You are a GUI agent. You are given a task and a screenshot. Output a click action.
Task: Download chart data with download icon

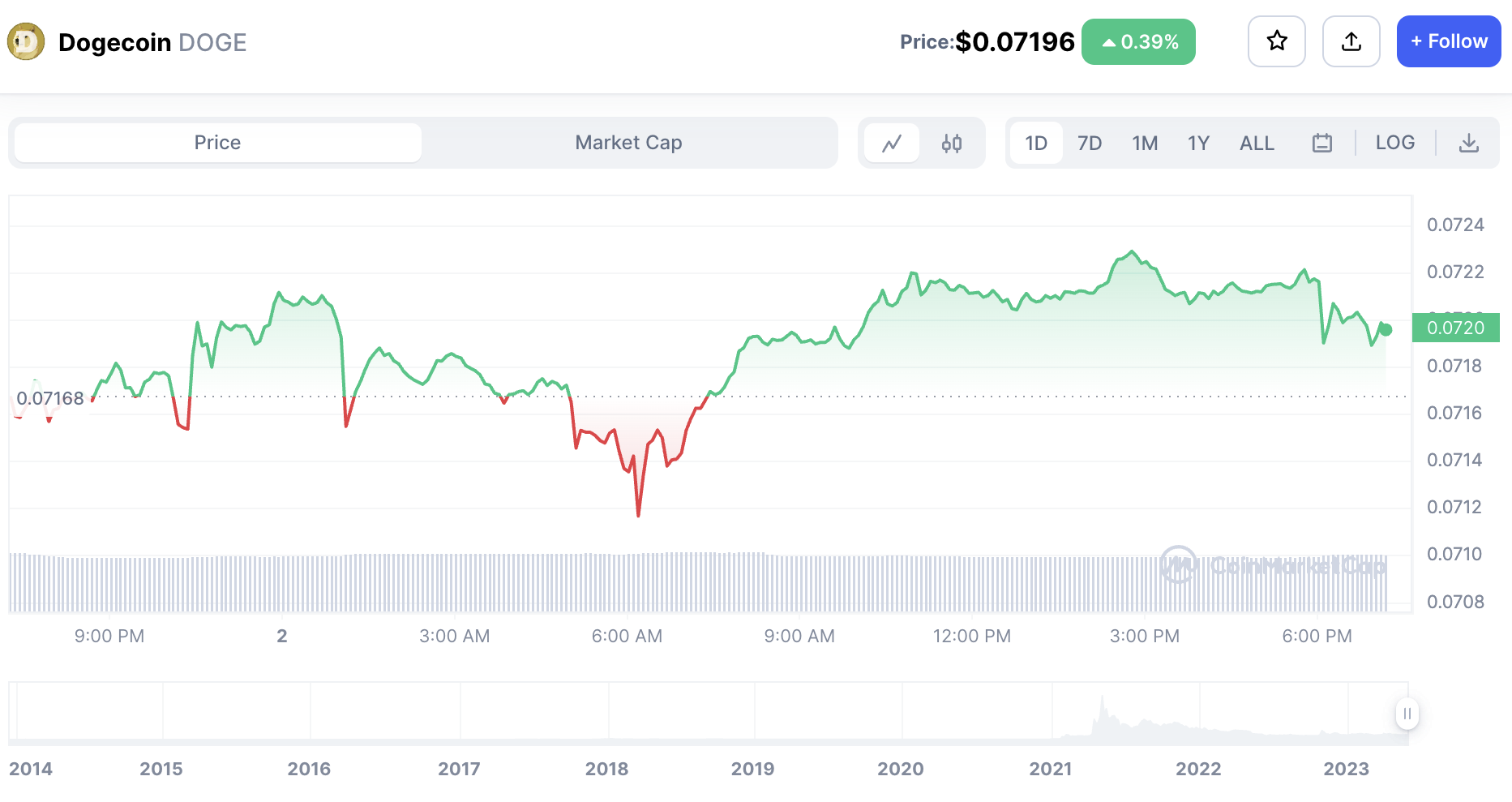pyautogui.click(x=1469, y=144)
